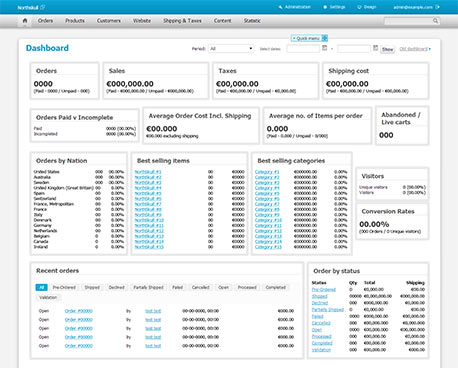
Task: Click United States in Orders by Nation
Action: click(x=46, y=172)
